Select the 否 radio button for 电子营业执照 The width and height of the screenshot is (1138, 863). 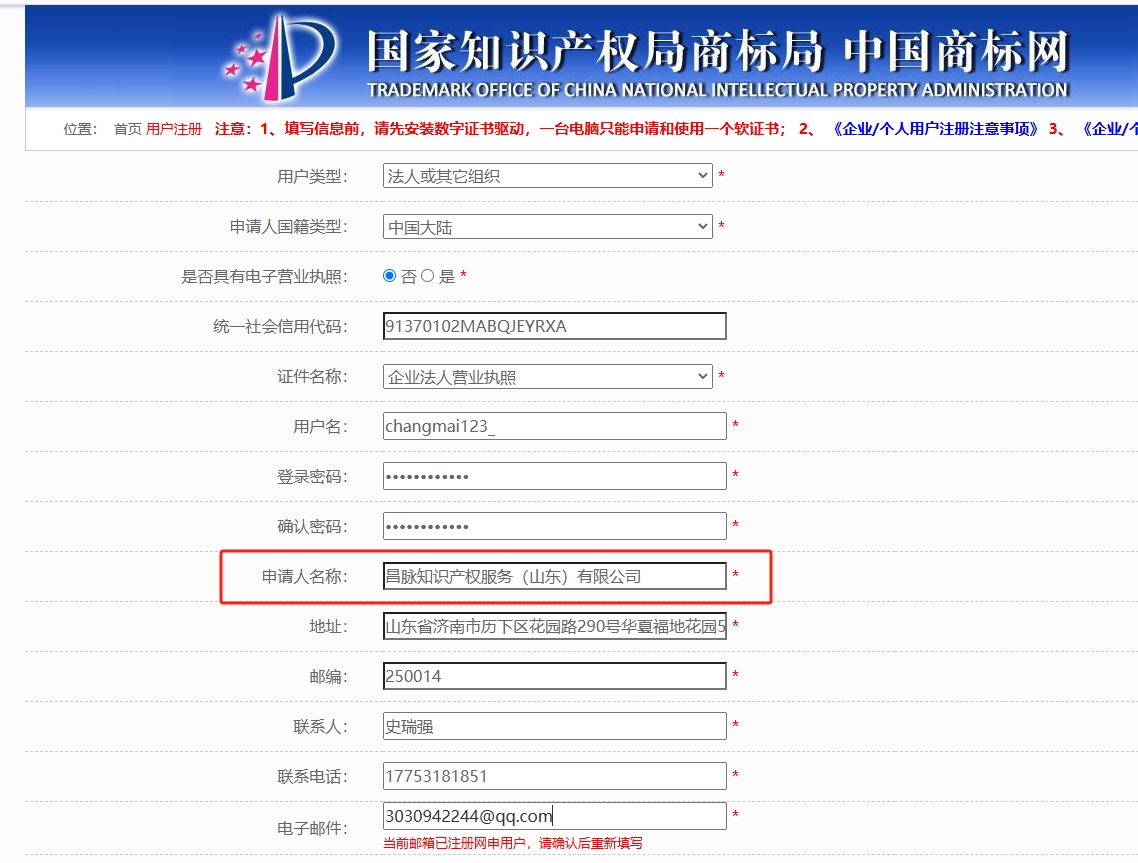[390, 276]
